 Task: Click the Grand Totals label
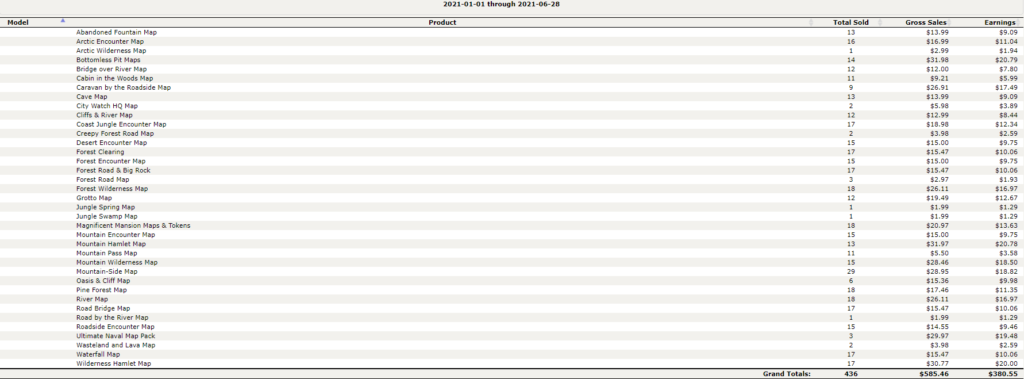point(786,374)
